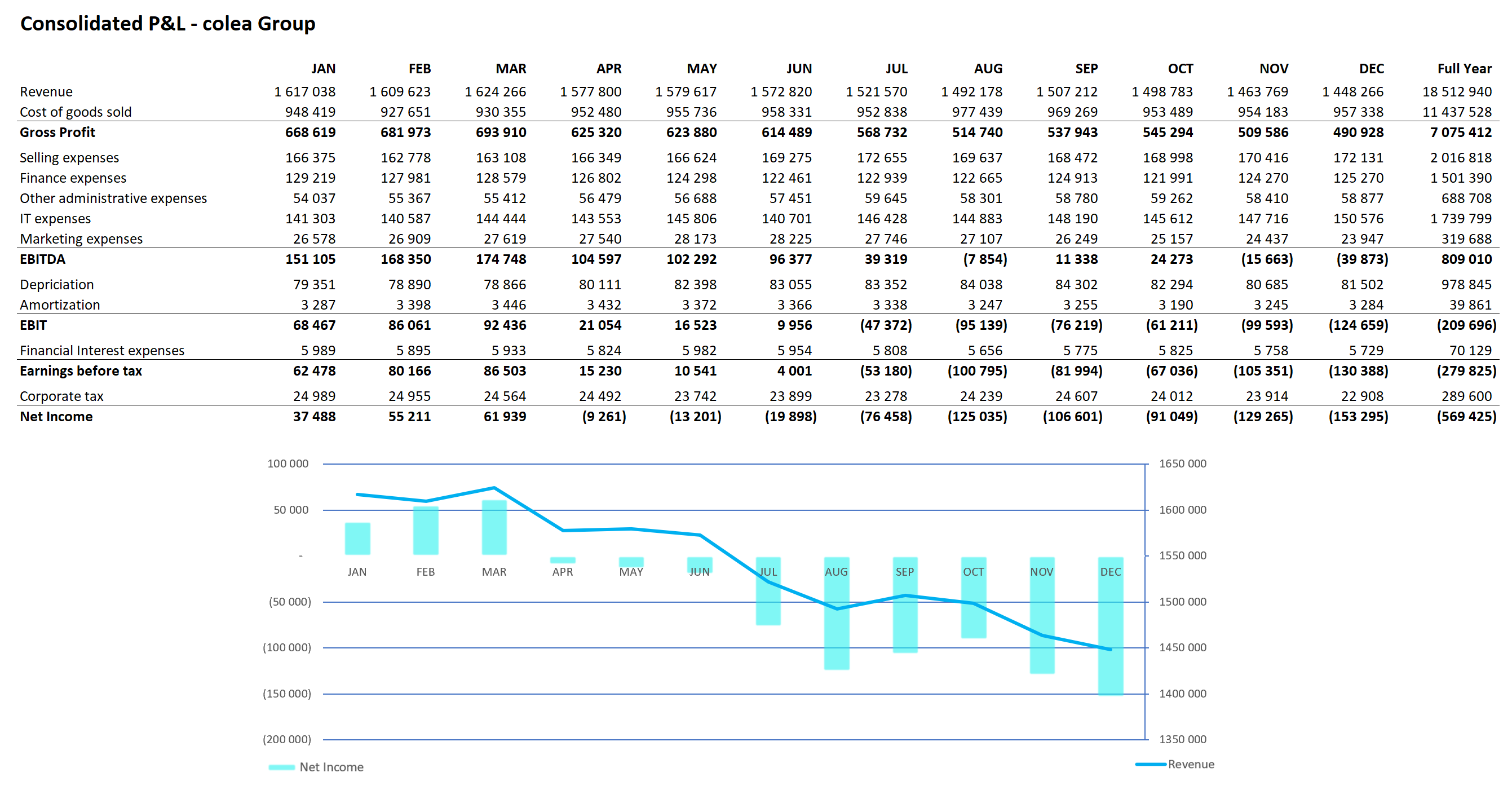Viewport: 1512px width, 790px height.
Task: Click the MAR Net Income bar
Action: click(494, 527)
